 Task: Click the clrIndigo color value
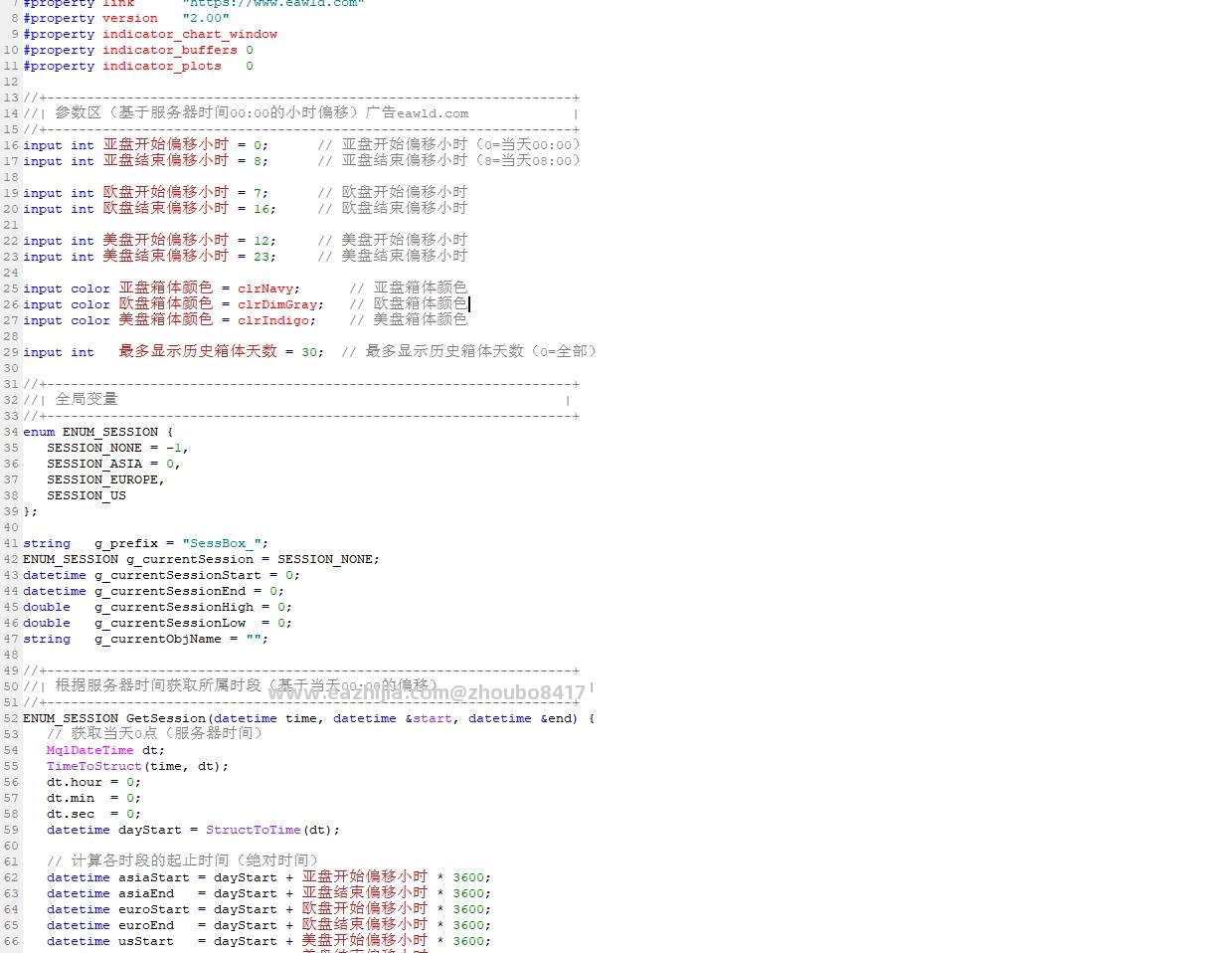[273, 320]
